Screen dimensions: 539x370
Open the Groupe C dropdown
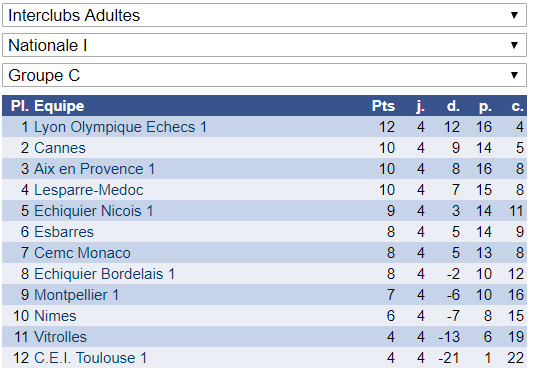point(264,75)
